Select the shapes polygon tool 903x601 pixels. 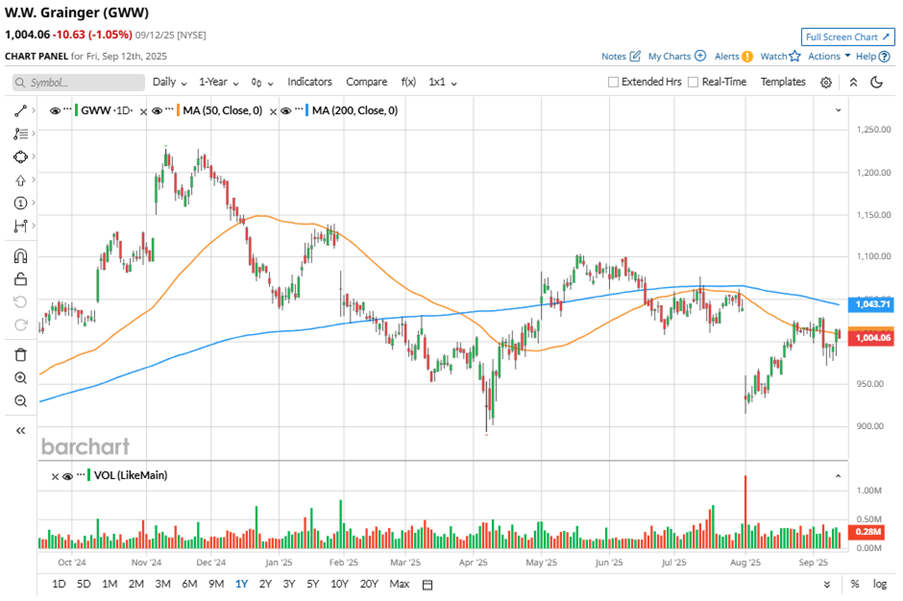[20, 157]
